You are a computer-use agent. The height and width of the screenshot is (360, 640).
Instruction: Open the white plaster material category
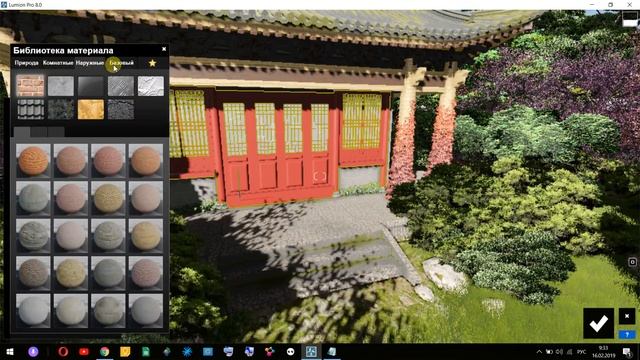151,86
